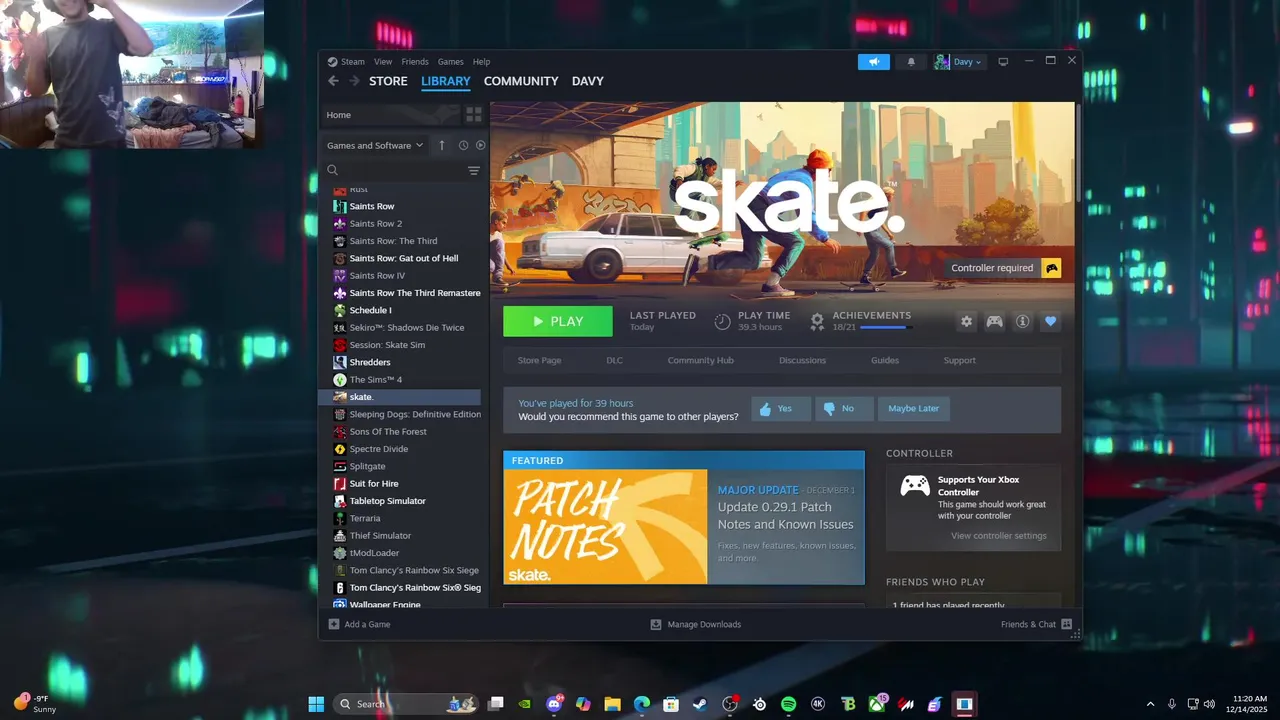Open controller layout icon for skate.
The image size is (1280, 720).
tap(994, 321)
